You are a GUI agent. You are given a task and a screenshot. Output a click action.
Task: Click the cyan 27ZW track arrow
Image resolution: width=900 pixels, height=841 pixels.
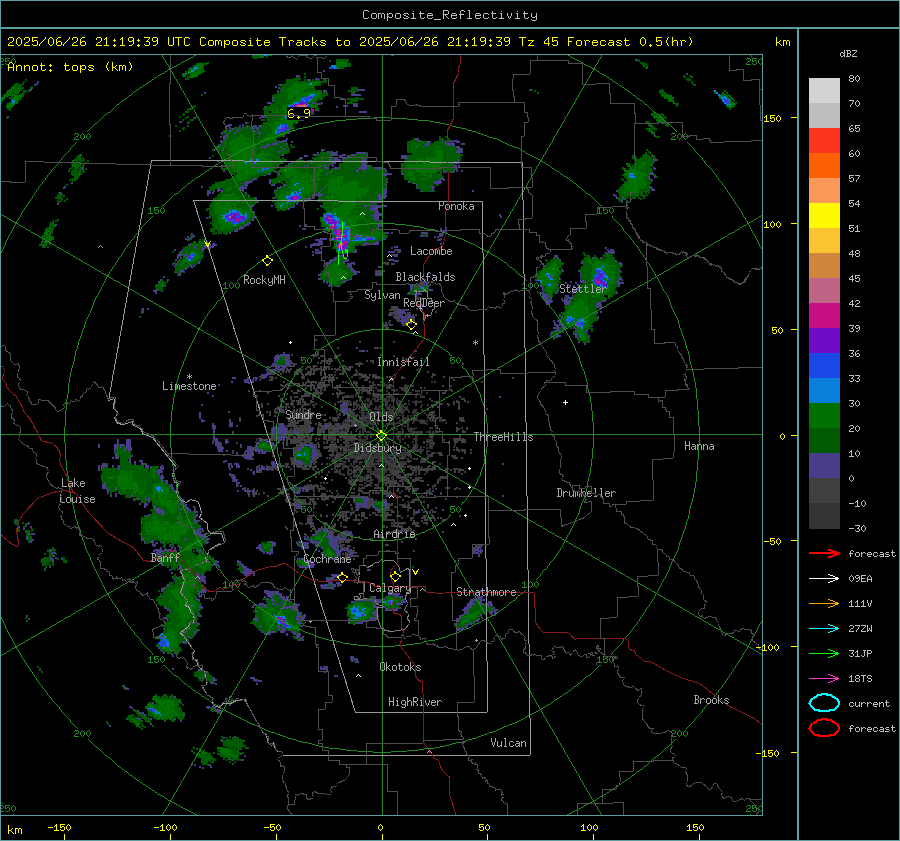coord(824,629)
